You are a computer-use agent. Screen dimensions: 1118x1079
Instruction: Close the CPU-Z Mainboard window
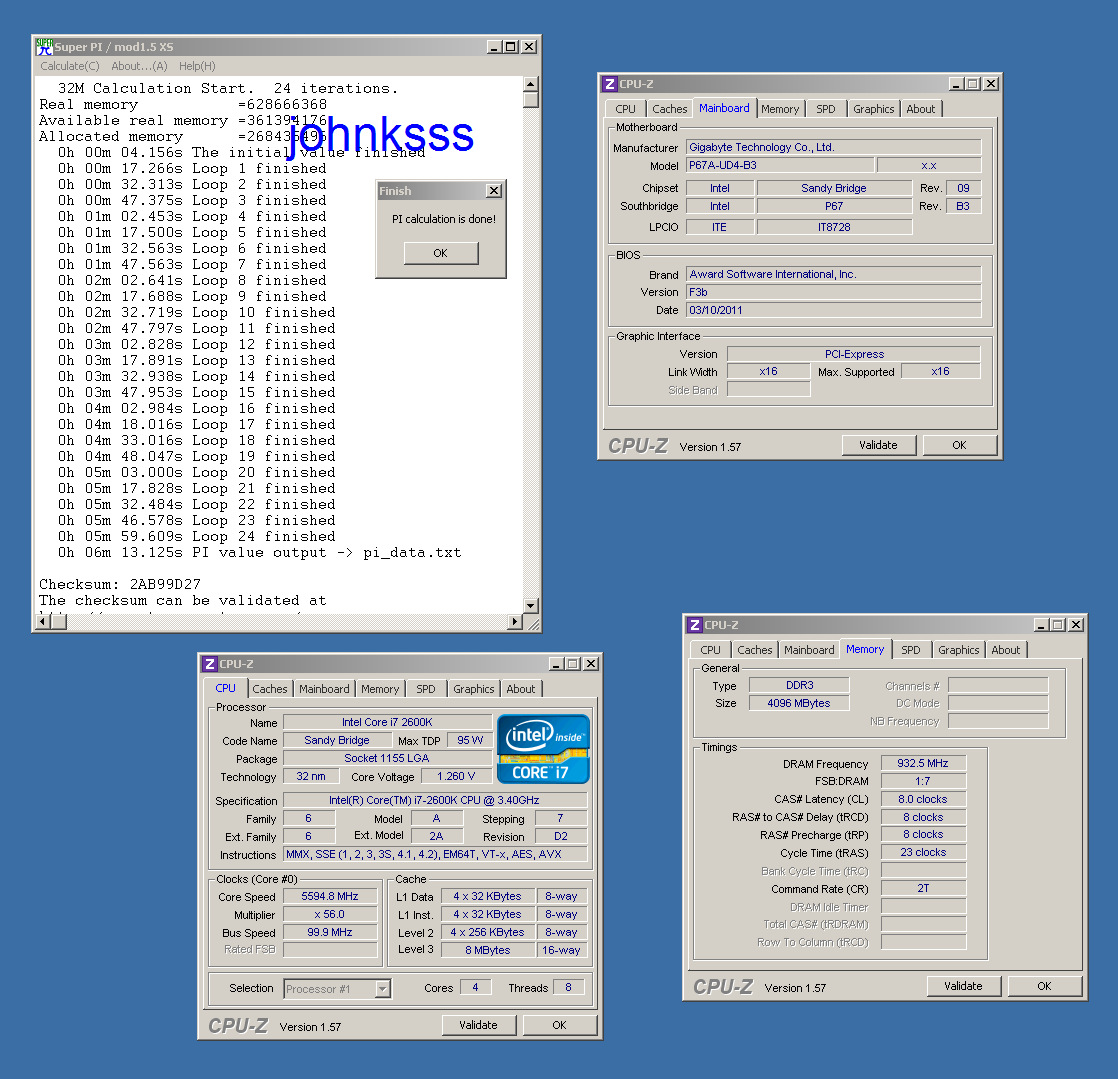pos(990,84)
